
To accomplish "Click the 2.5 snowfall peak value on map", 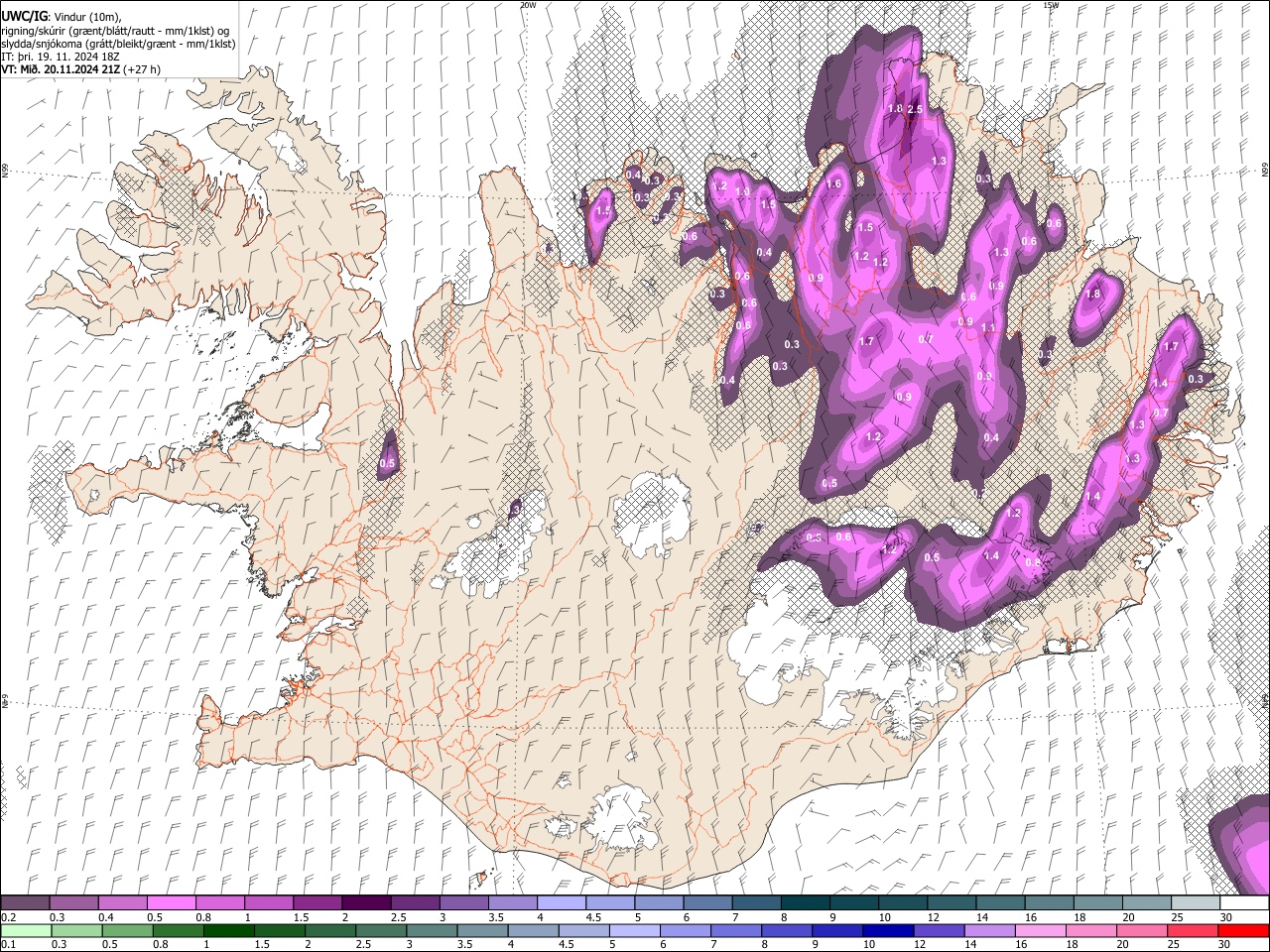I will click(x=915, y=109).
